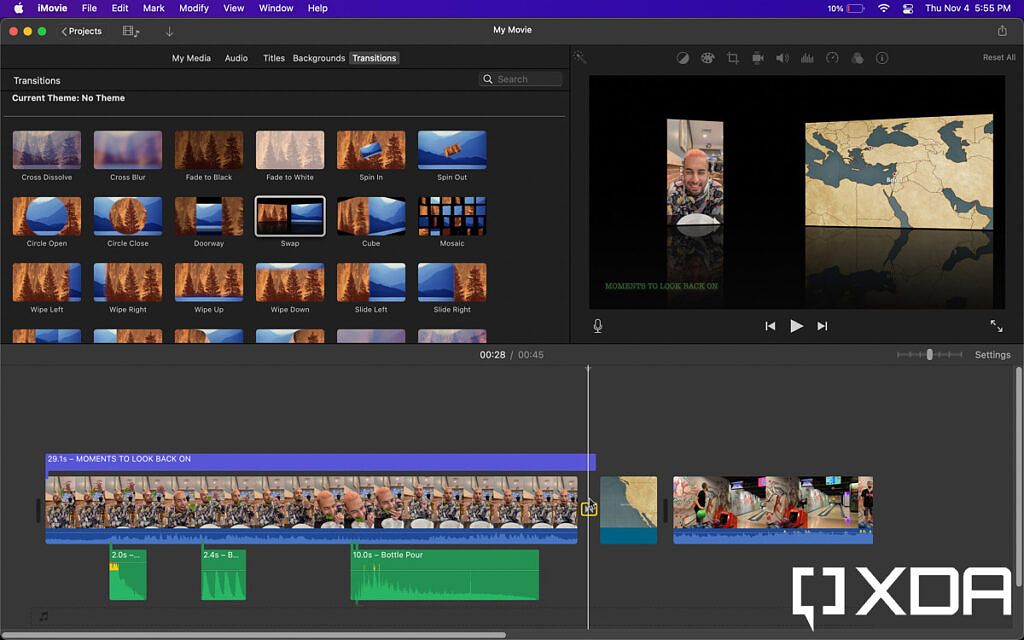The height and width of the screenshot is (640, 1024).
Task: Click the Voiceover microphone icon
Action: (597, 325)
